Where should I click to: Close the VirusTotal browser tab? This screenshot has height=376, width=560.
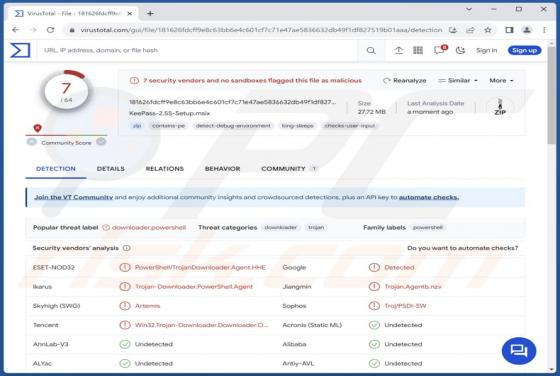click(x=130, y=14)
